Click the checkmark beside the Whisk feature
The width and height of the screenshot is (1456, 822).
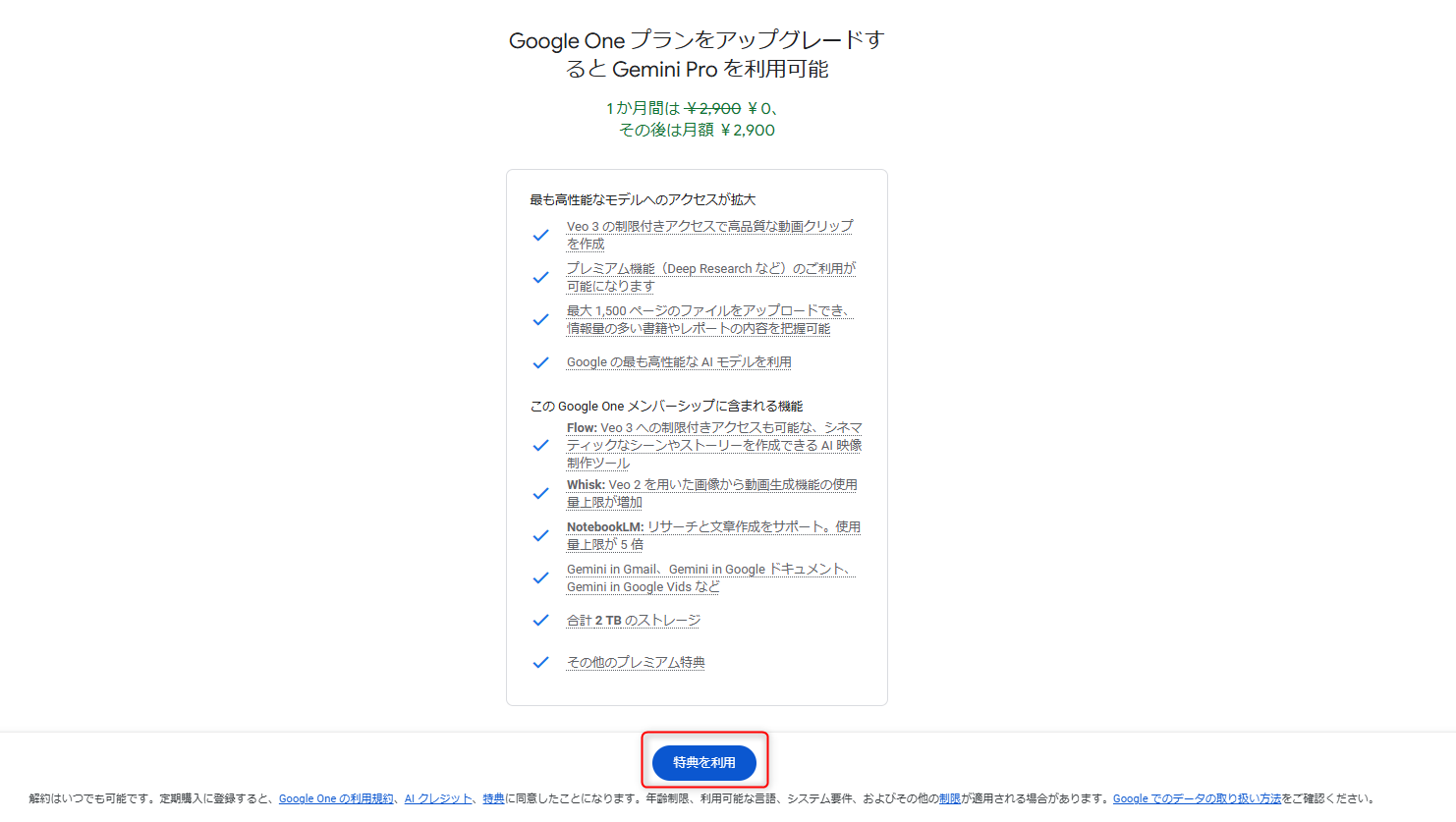[x=540, y=494]
